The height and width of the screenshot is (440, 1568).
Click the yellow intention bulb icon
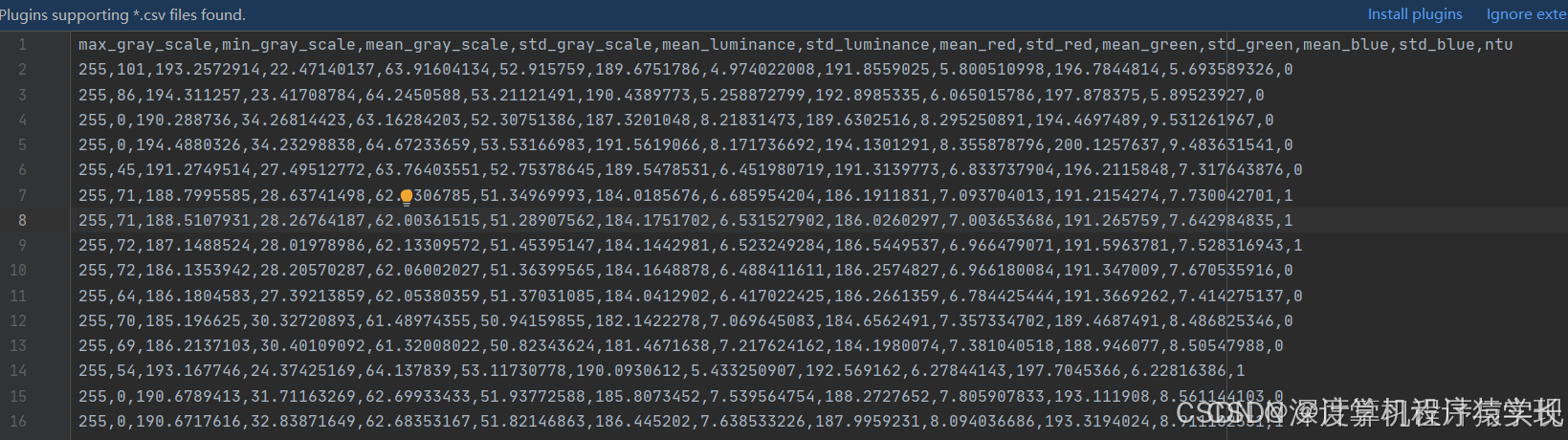tap(407, 197)
